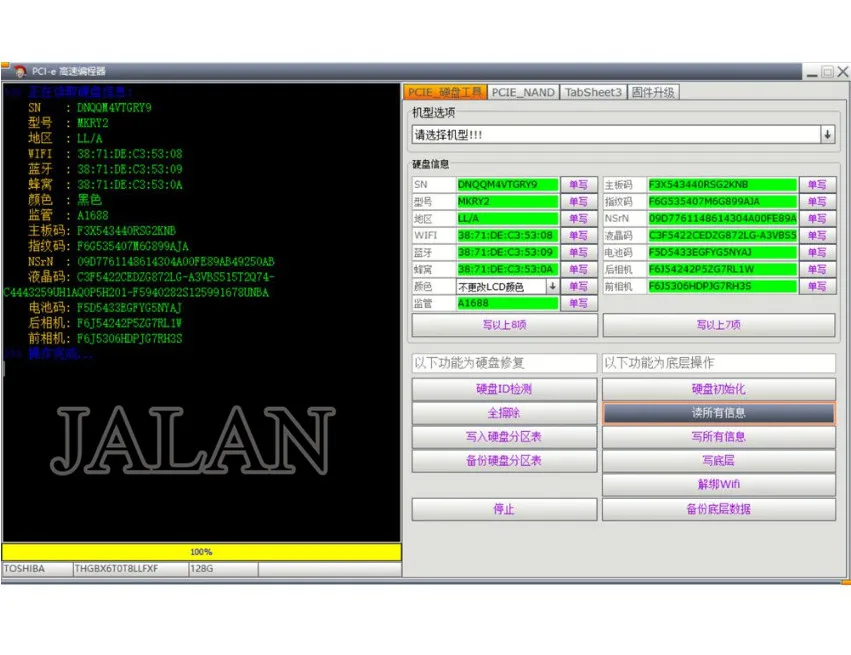The image size is (851, 655).
Task: Click the 写以上8项 button
Action: click(x=505, y=325)
